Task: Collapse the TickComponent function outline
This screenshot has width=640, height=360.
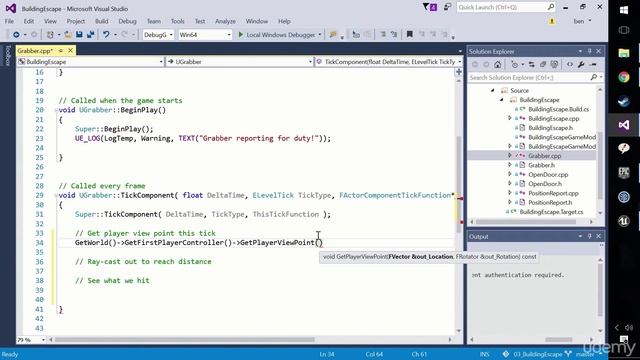Action: (x=56, y=196)
